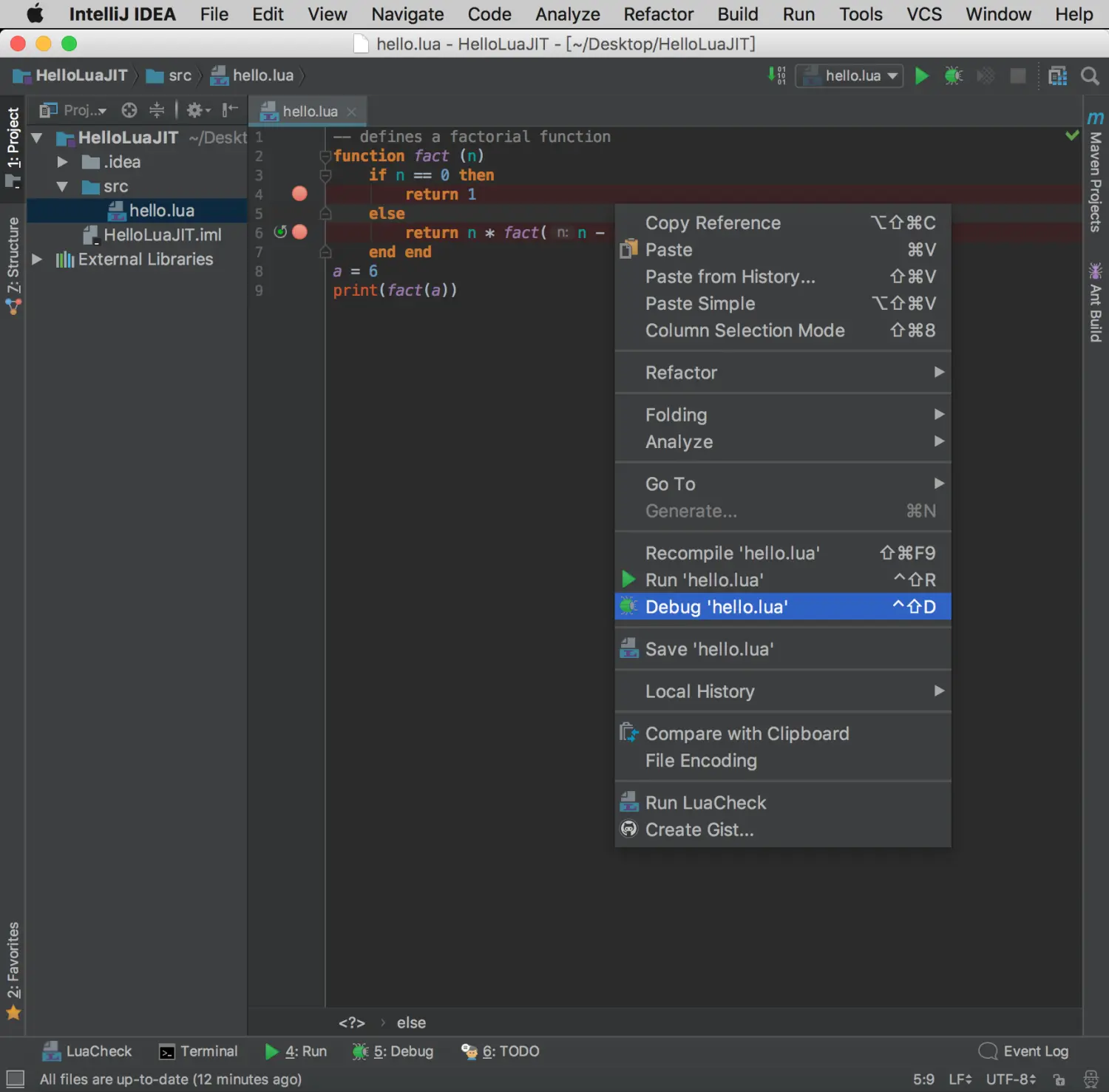Click the green inspection checkmark icon
The image size is (1109, 1092).
tap(1072, 135)
